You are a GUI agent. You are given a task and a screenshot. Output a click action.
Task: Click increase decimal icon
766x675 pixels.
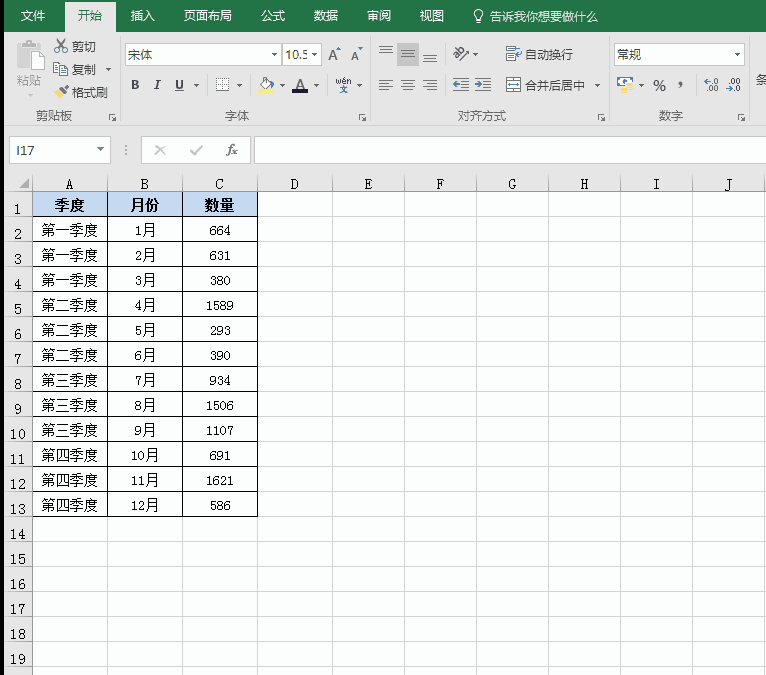(711, 85)
